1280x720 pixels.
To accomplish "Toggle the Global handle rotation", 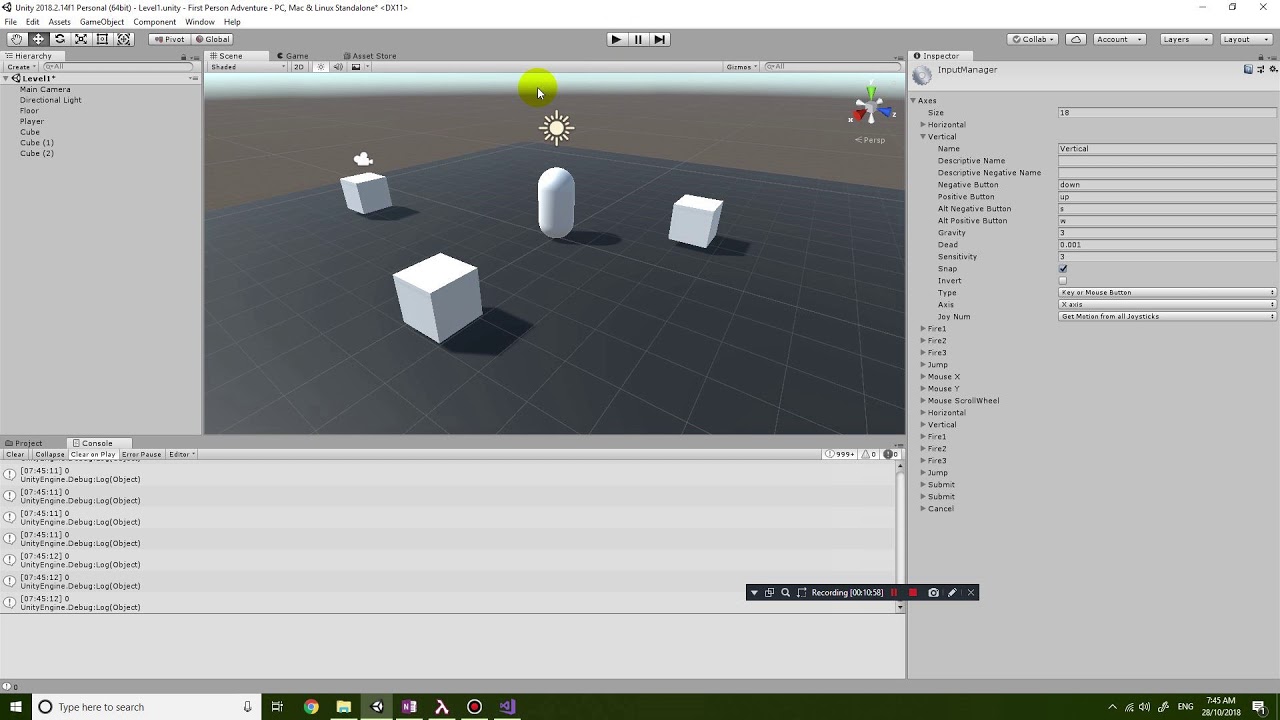I will pyautogui.click(x=212, y=39).
